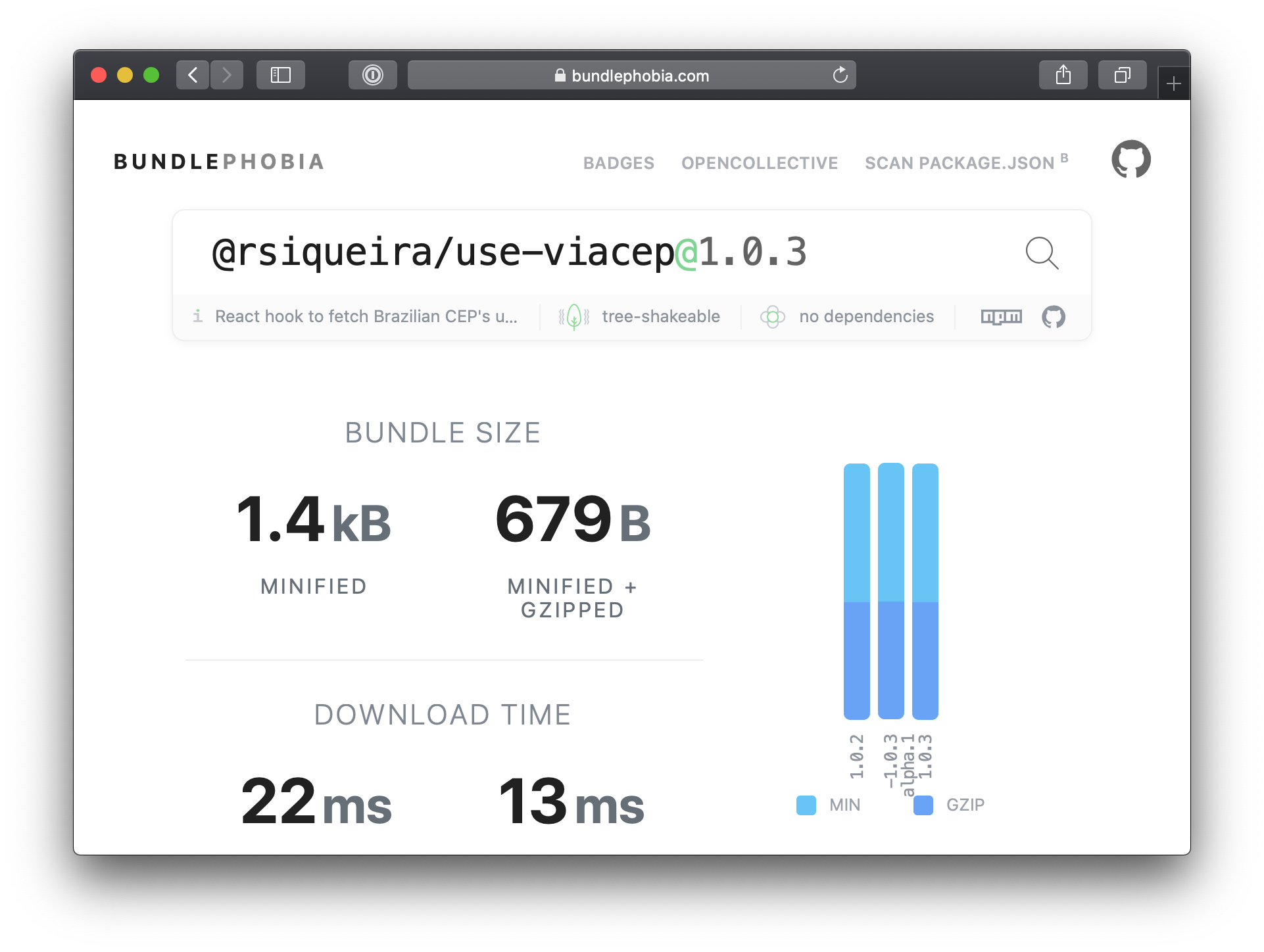The image size is (1264, 952).
Task: Click the GZIP legend color swatch
Action: [923, 805]
